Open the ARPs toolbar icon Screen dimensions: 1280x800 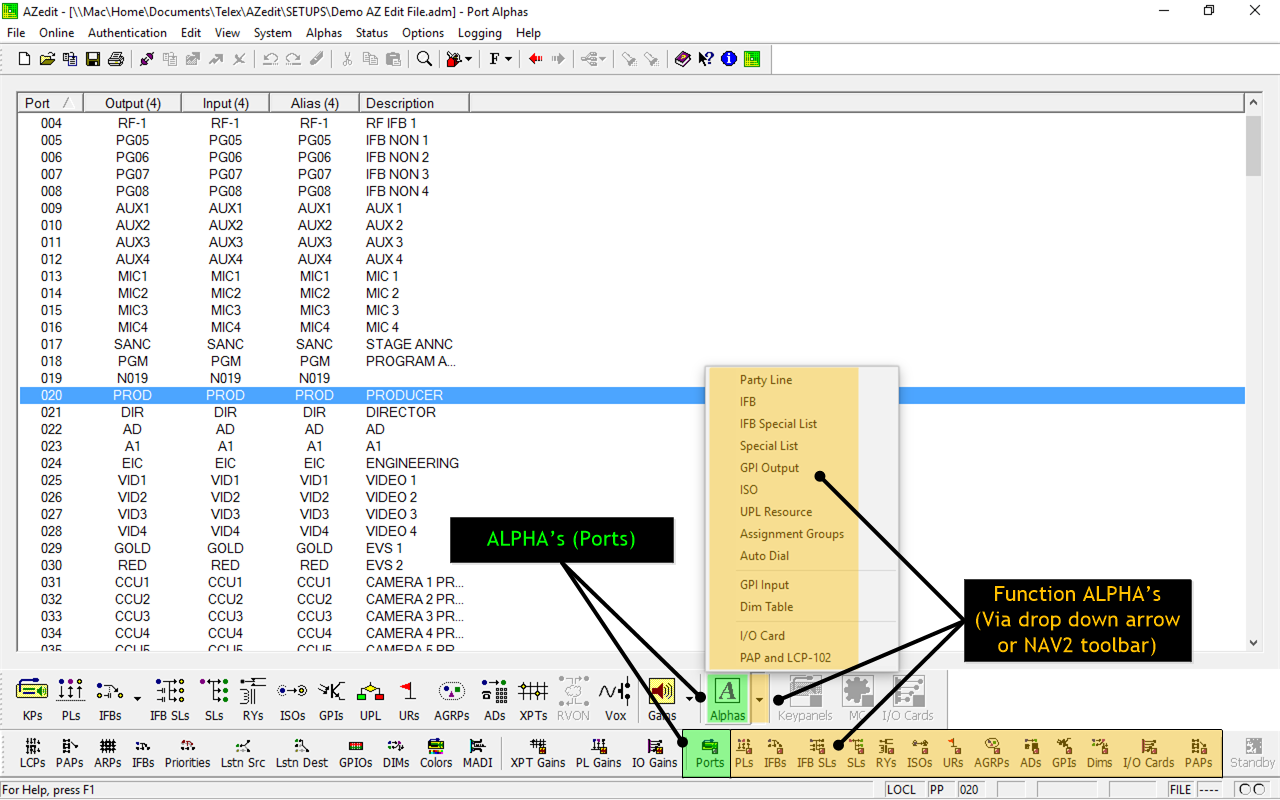tap(108, 752)
